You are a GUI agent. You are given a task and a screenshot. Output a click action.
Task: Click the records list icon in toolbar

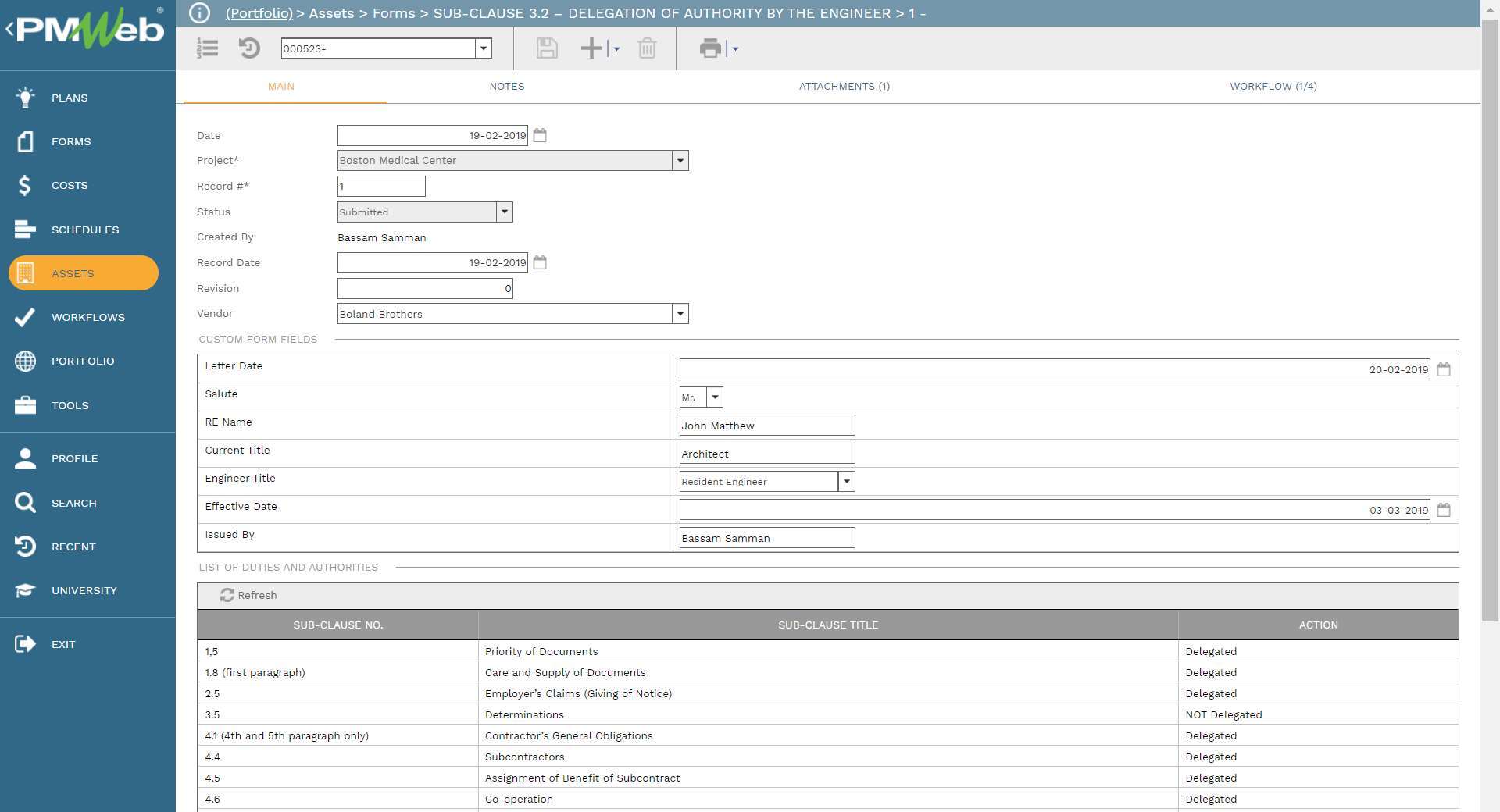pyautogui.click(x=207, y=48)
